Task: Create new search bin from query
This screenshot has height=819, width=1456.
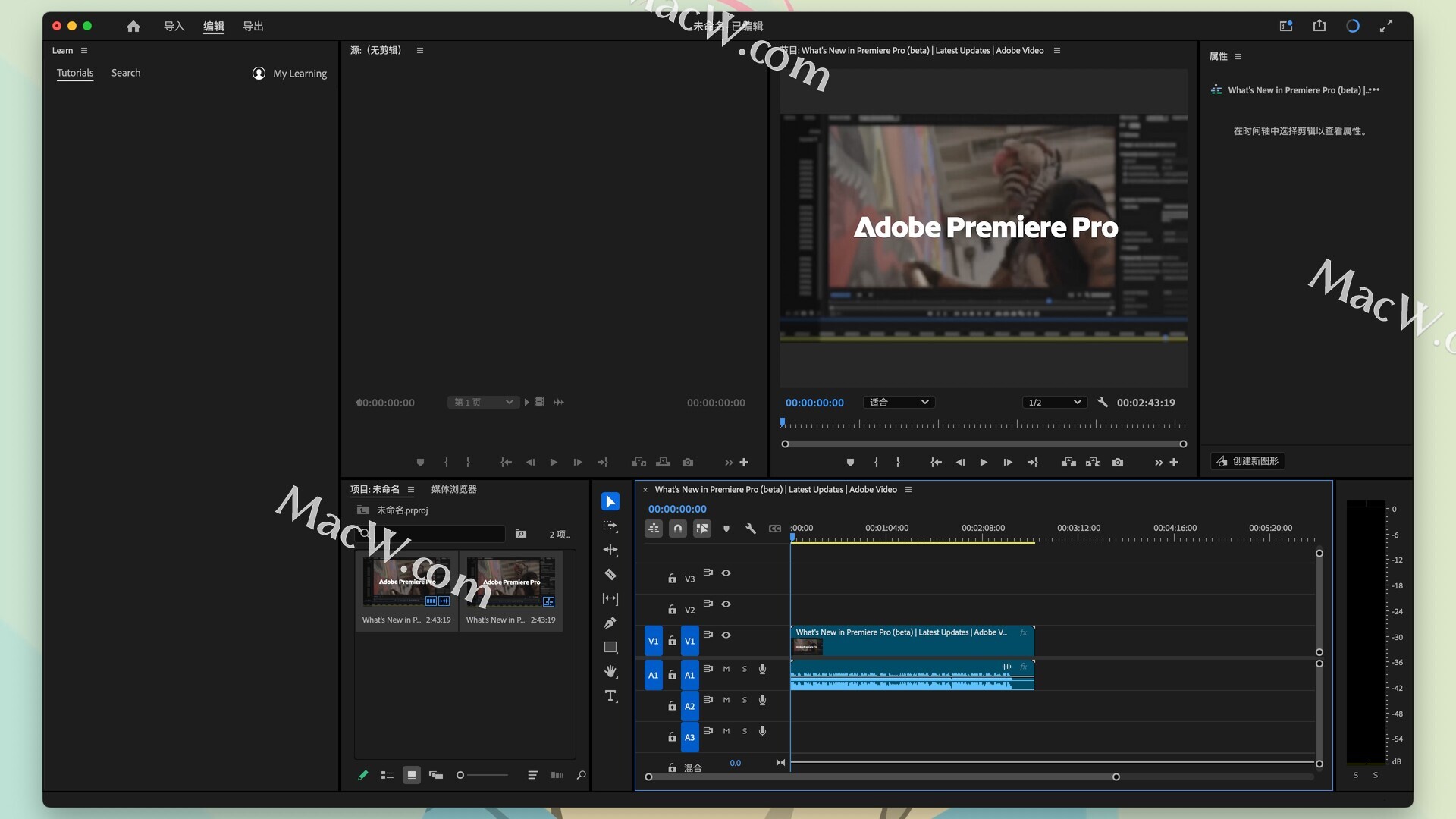Action: pyautogui.click(x=521, y=534)
